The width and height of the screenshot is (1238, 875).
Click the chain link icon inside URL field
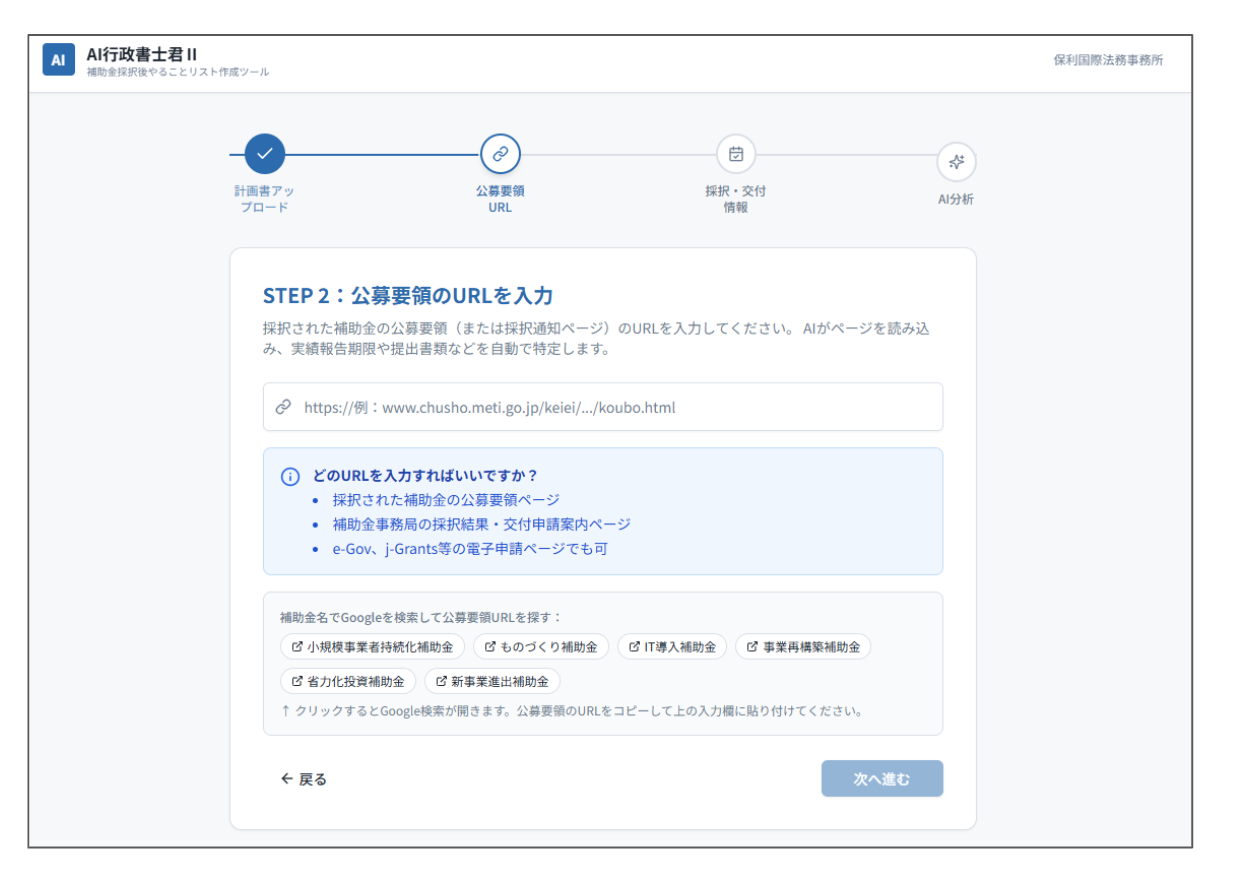(284, 407)
